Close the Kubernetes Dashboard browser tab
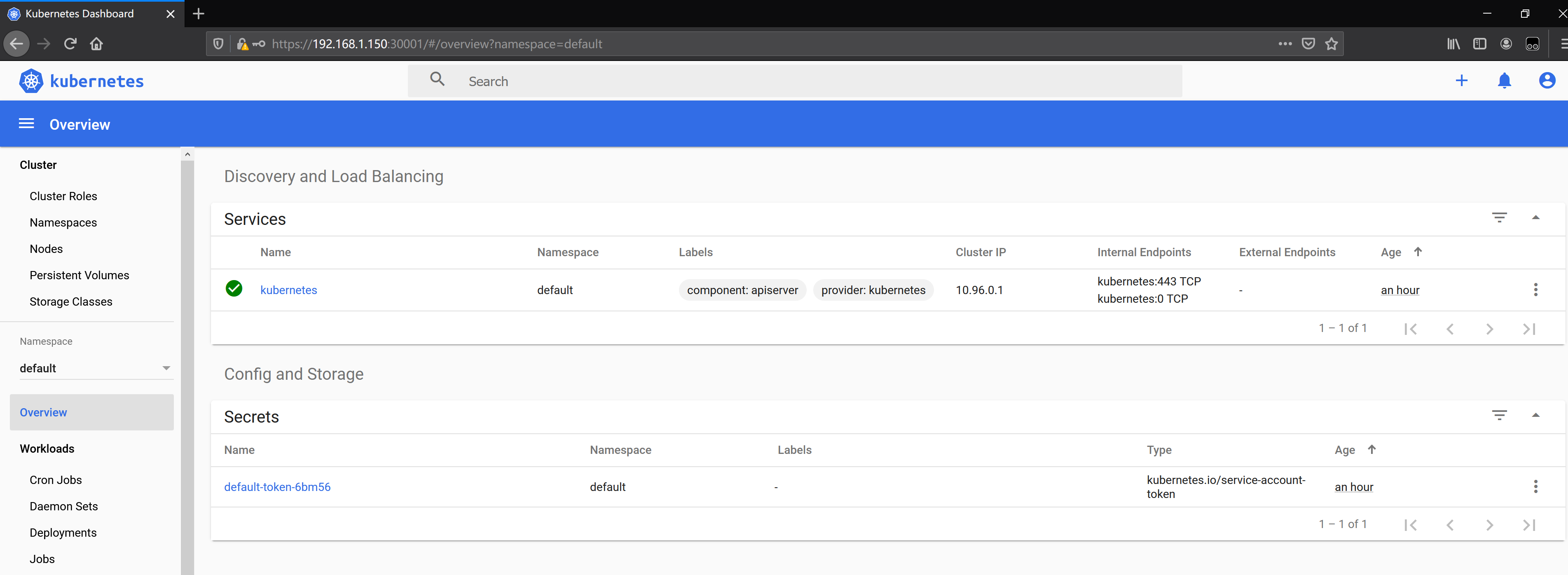This screenshot has width=1568, height=575. pyautogui.click(x=171, y=13)
